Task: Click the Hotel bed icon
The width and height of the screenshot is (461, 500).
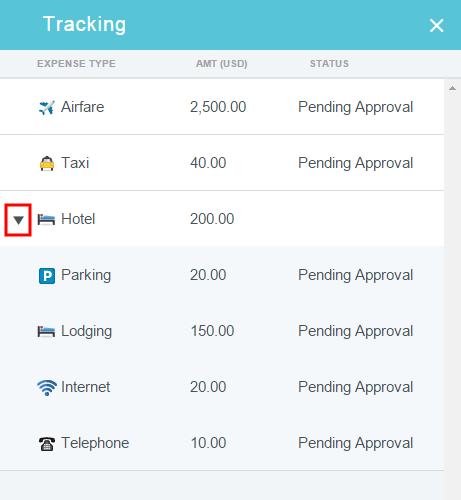Action: 46,220
